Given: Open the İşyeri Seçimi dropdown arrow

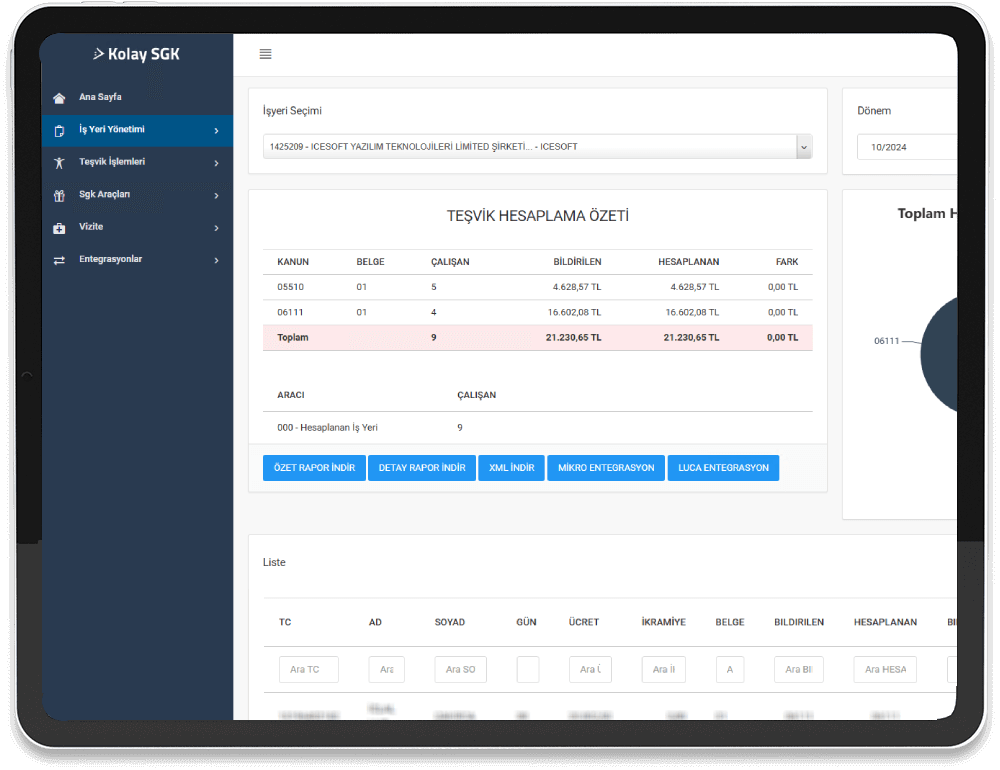Looking at the screenshot, I should (x=803, y=147).
